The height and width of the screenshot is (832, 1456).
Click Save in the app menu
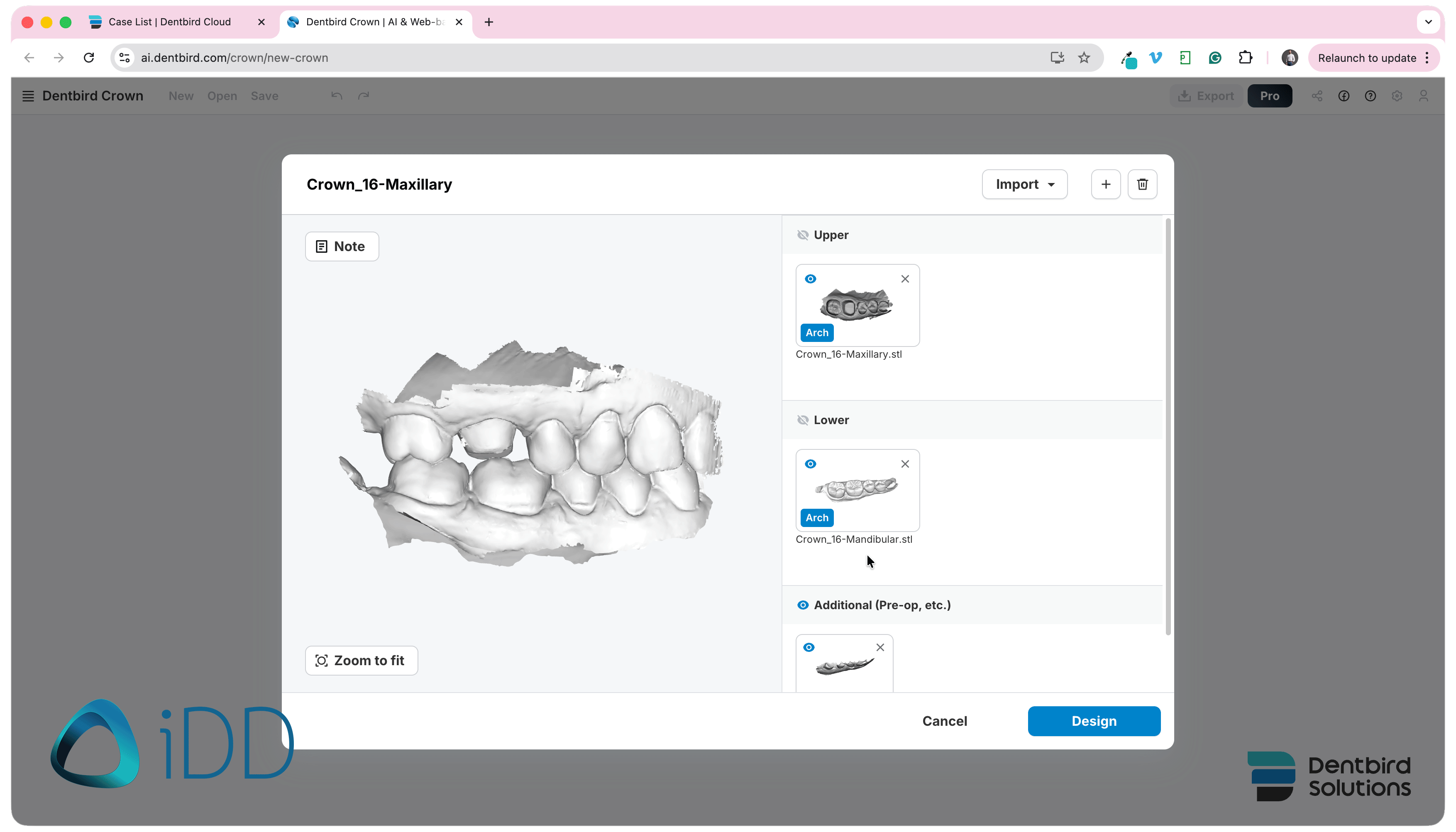click(264, 96)
